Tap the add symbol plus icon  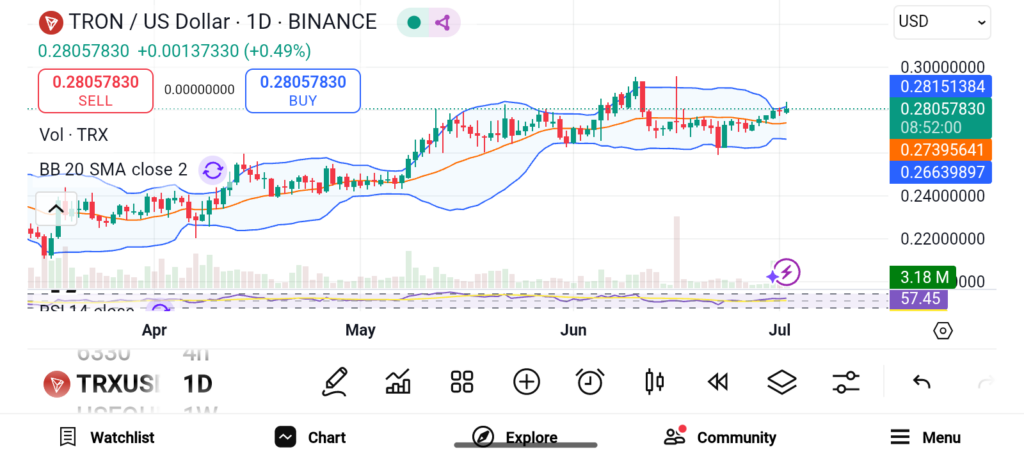[x=526, y=382]
